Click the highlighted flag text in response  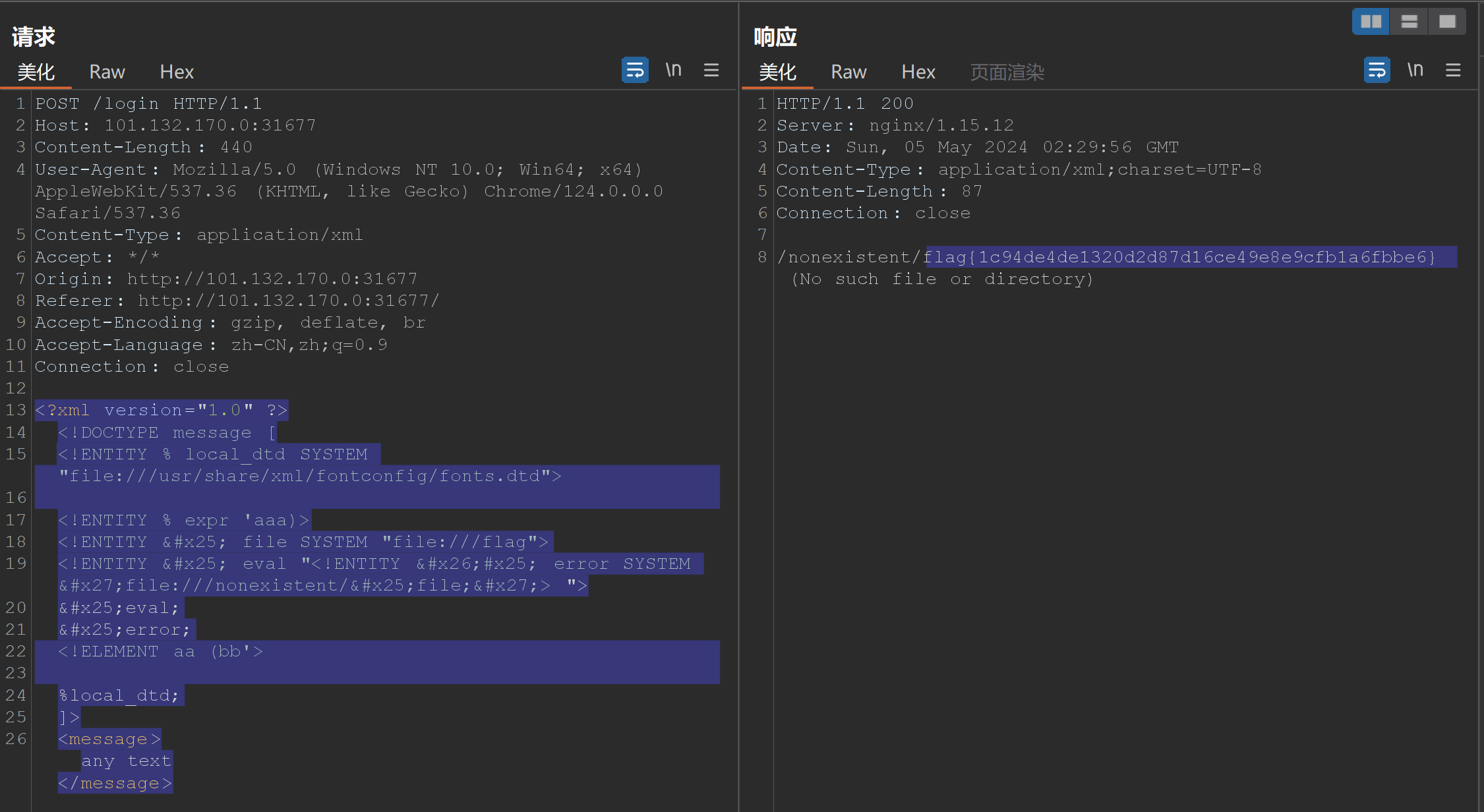[1180, 257]
